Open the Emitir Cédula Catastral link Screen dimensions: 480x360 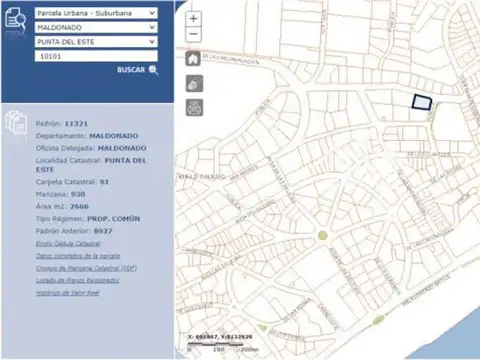(68, 244)
